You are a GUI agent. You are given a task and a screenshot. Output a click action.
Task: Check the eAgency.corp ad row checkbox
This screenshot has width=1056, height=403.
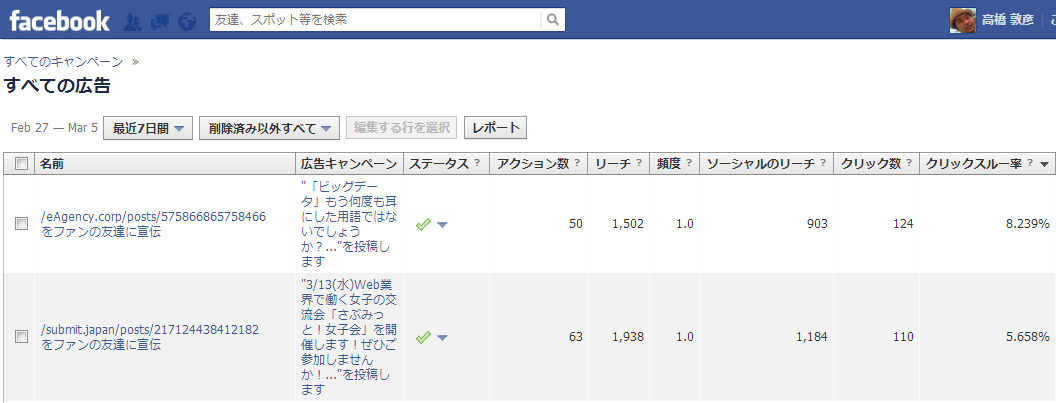[x=21, y=224]
